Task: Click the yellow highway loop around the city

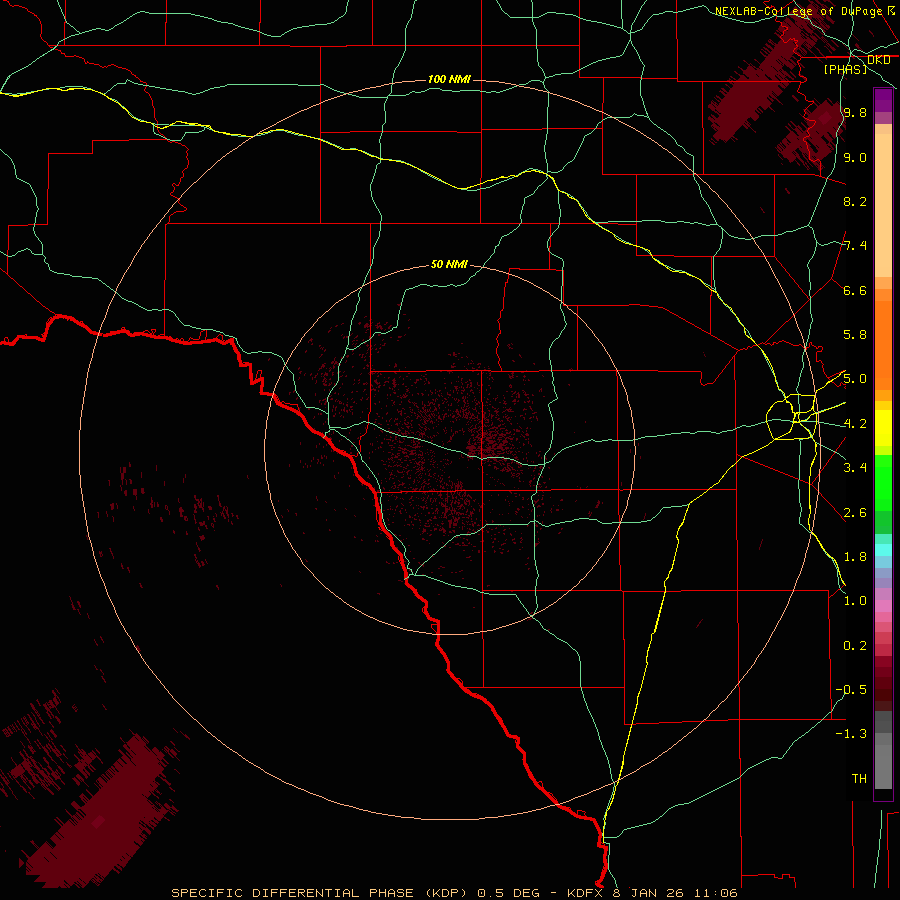Action: (x=791, y=417)
